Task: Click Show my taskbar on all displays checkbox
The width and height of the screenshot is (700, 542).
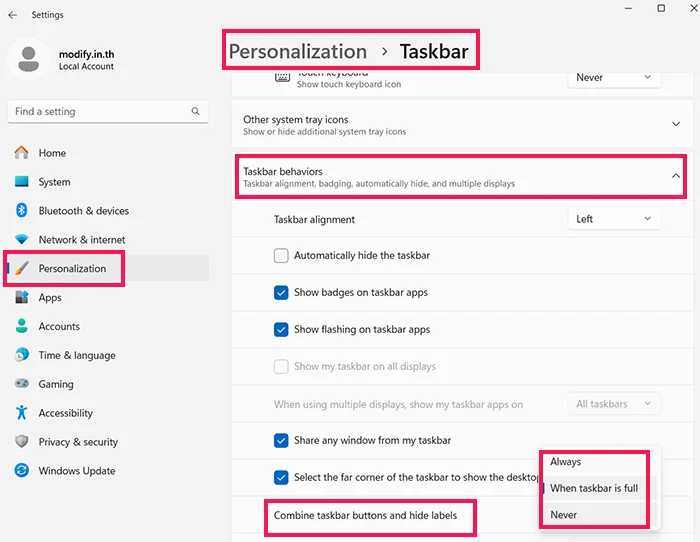Action: point(281,367)
